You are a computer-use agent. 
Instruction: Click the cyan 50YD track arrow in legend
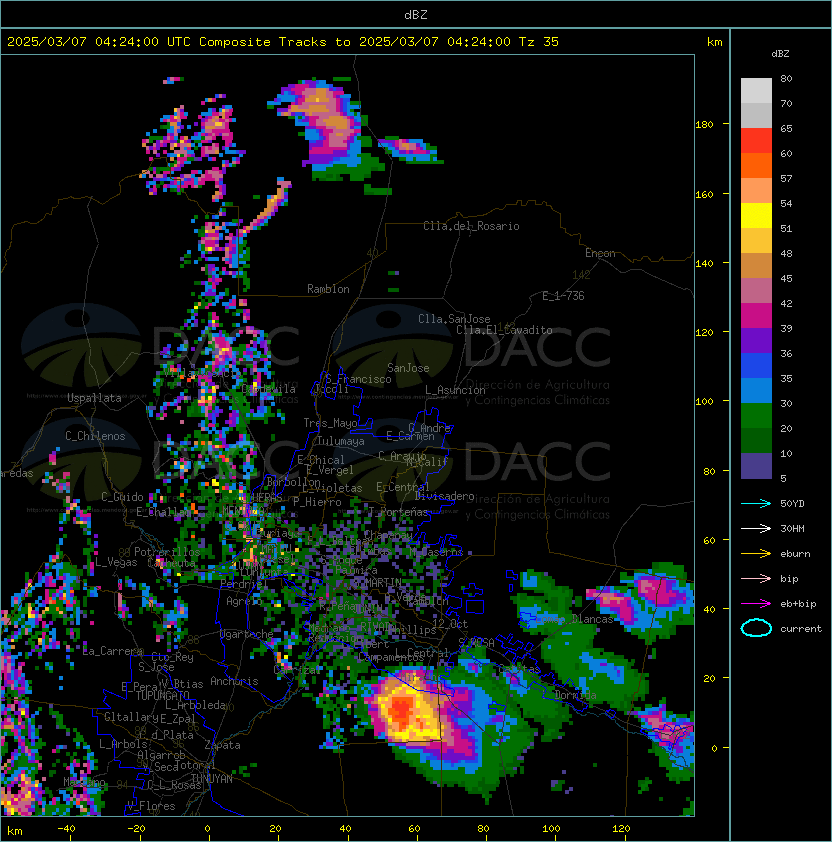(x=756, y=504)
